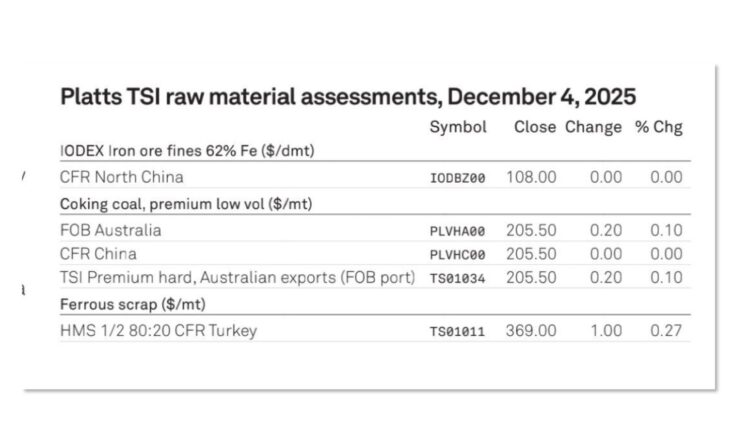750x430 pixels.
Task: Click the IODBZ00 symbol code
Action: (458, 178)
